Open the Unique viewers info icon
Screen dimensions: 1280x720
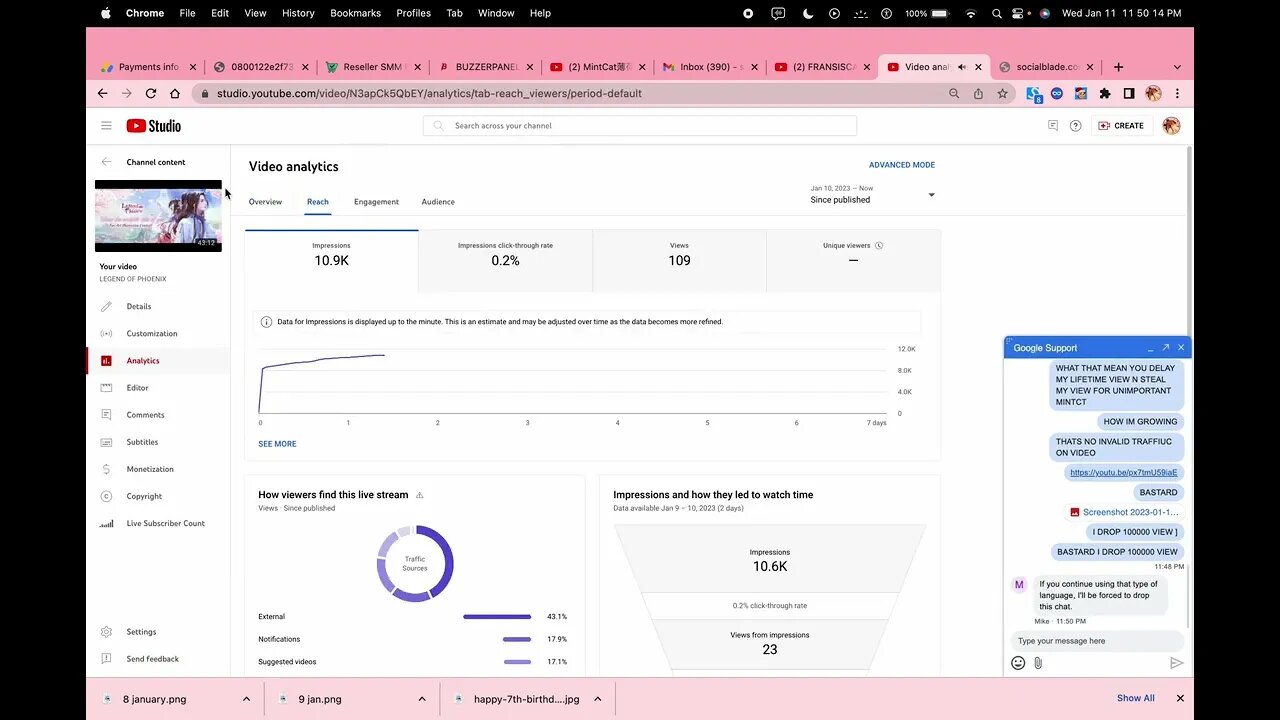pos(879,245)
